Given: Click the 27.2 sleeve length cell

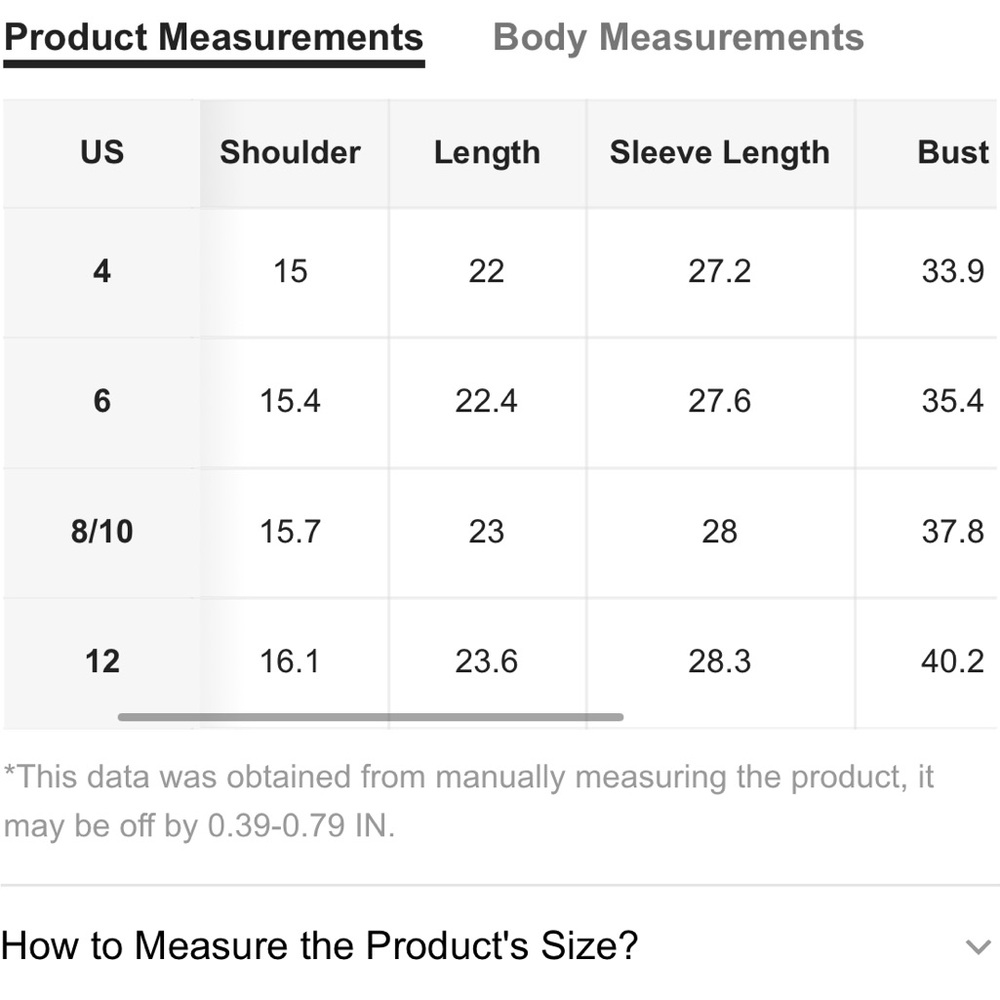Looking at the screenshot, I should pos(719,271).
